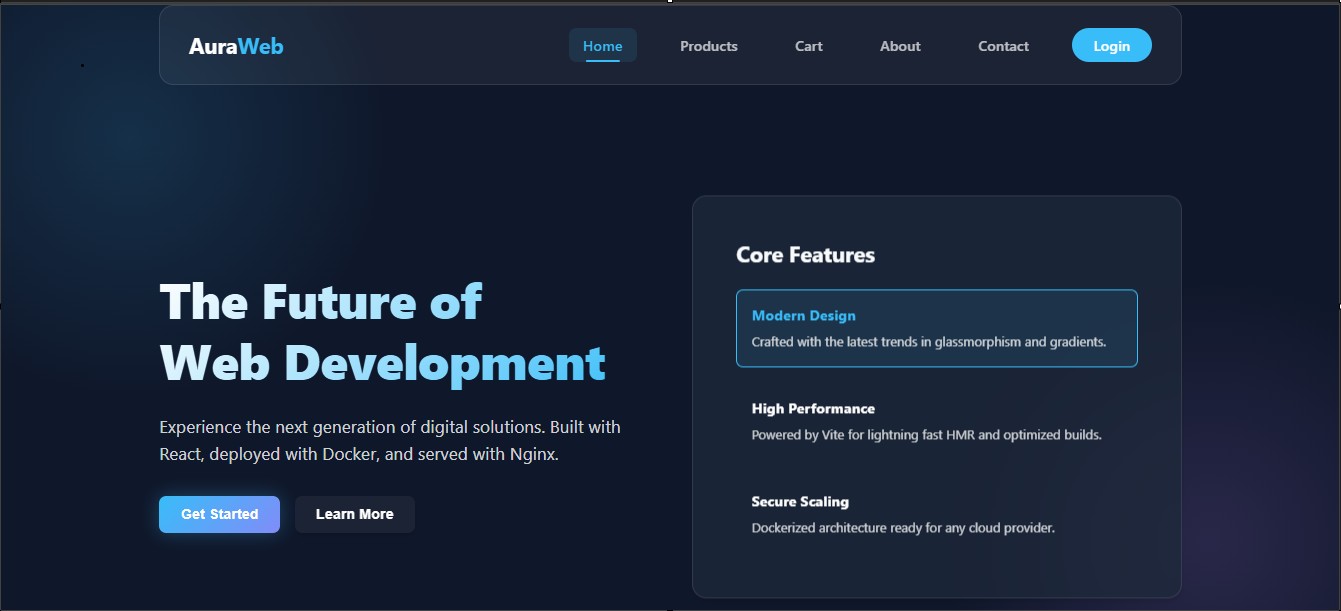Select the Secure Scaling feature card

tap(936, 514)
